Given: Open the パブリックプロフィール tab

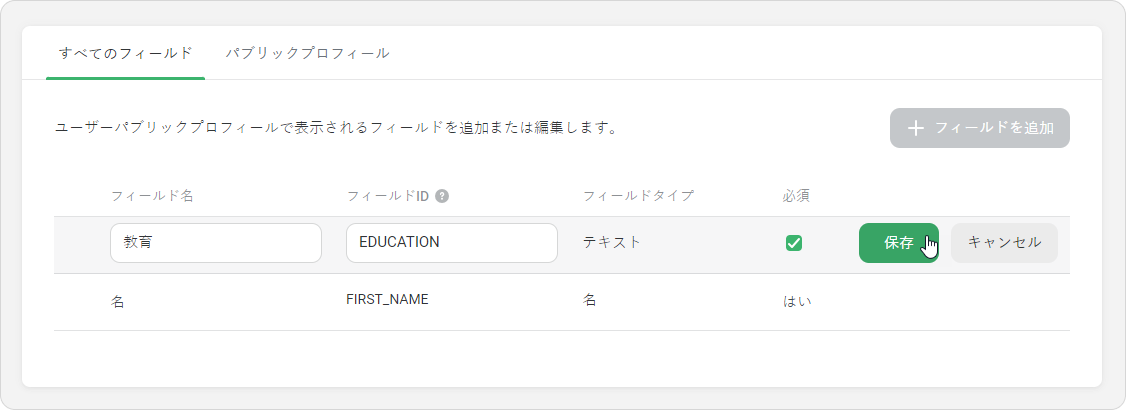Looking at the screenshot, I should pos(307,53).
